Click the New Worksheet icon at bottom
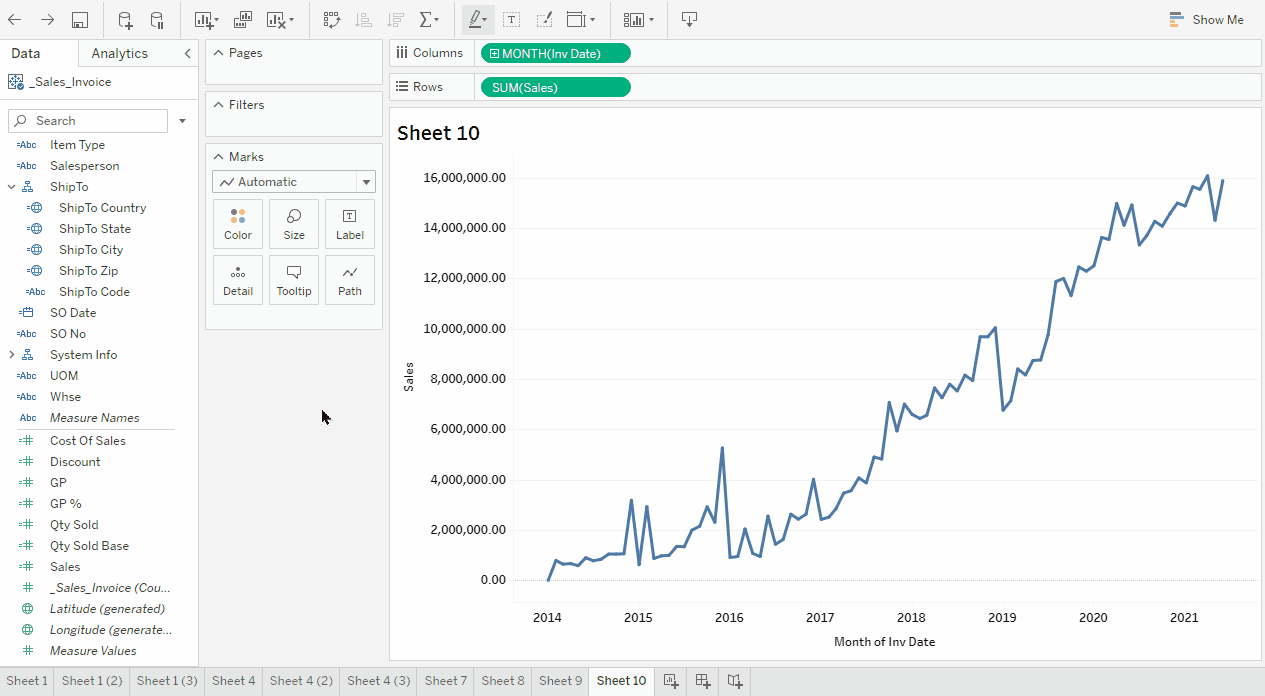 (x=671, y=681)
